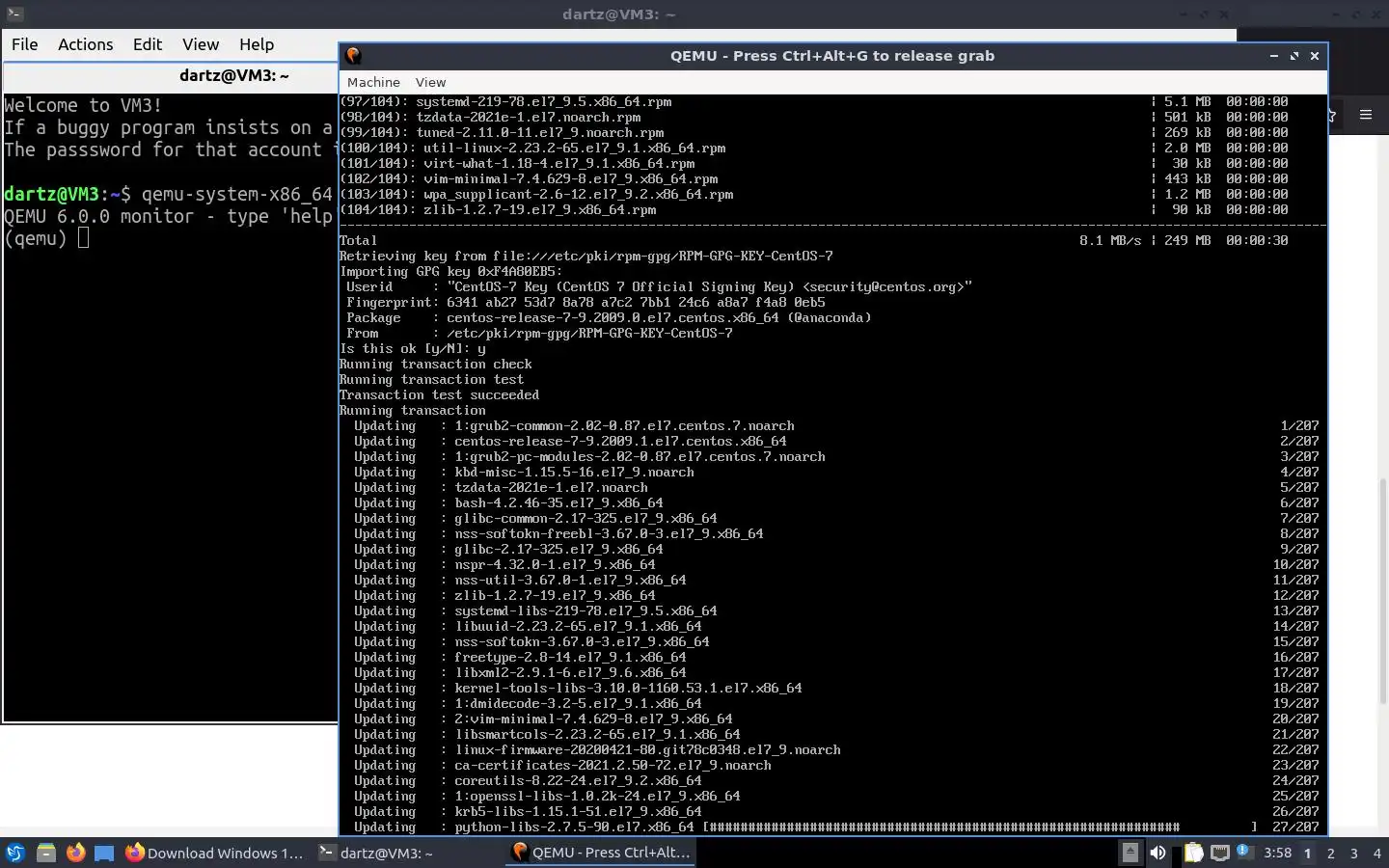
Task: Click the 'Running transaction check' line
Action: 435,364
